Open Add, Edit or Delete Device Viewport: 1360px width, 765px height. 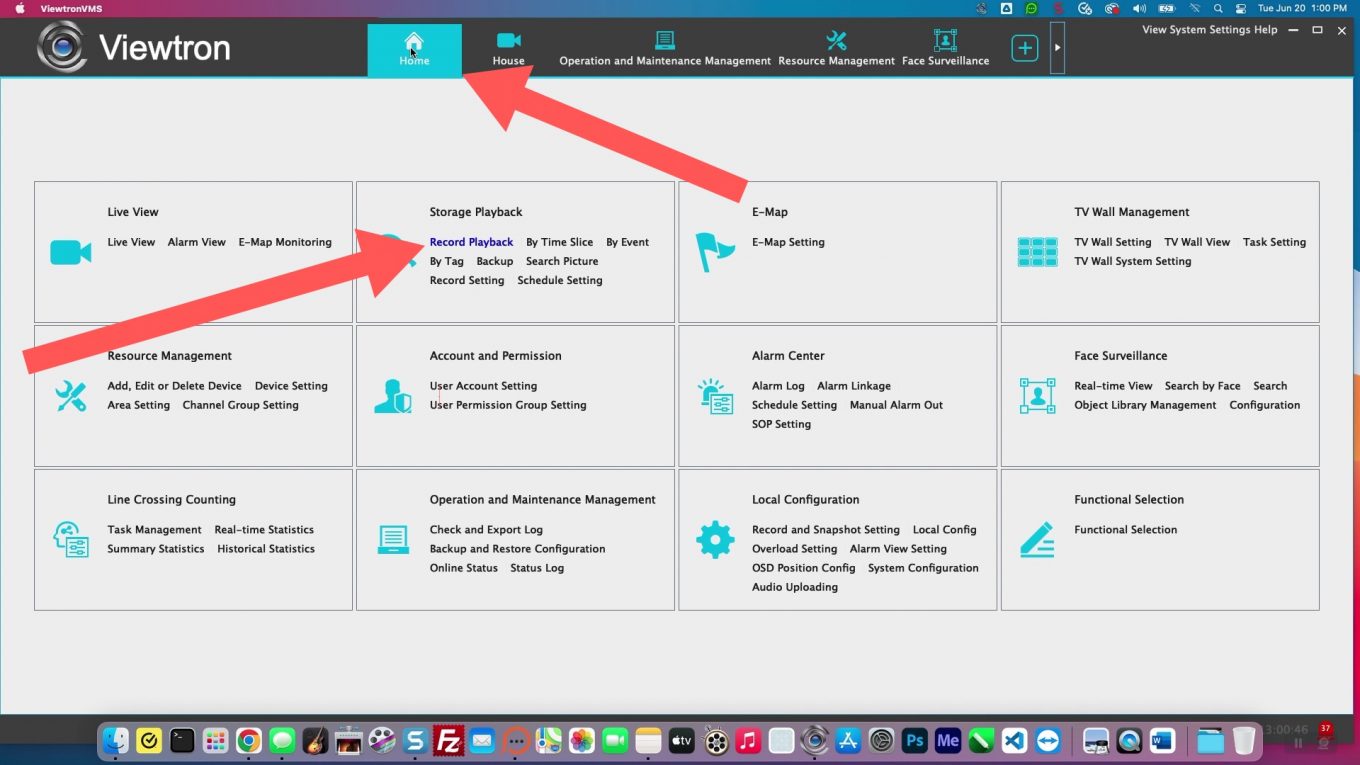(174, 386)
